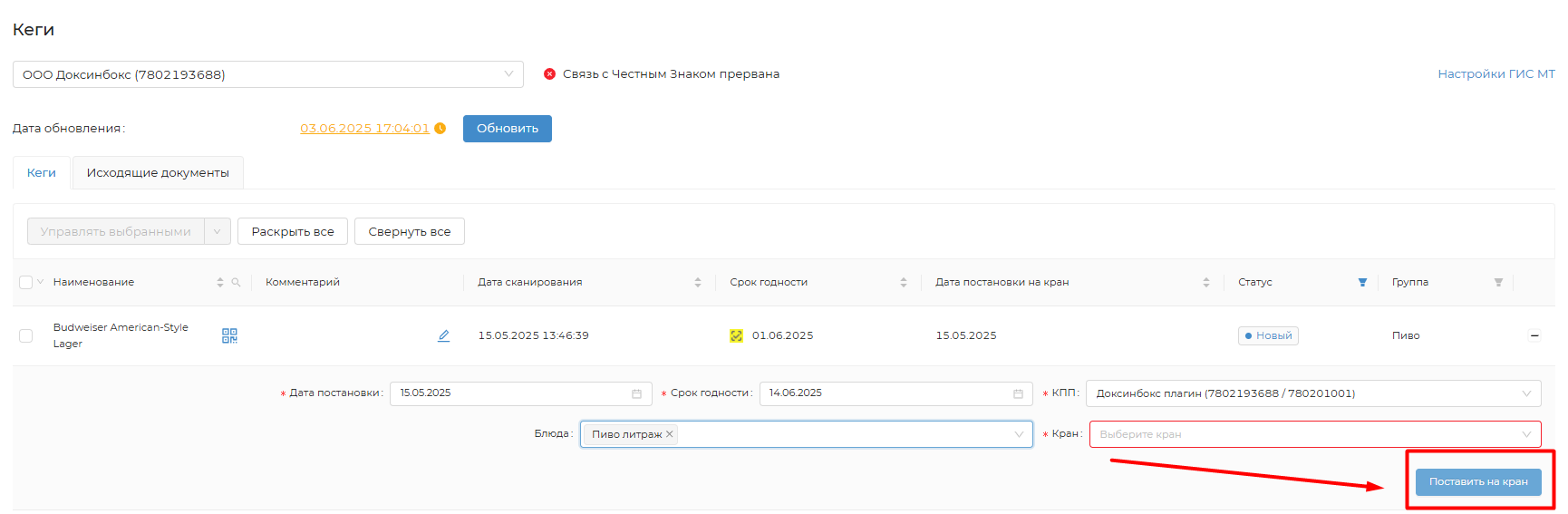Open the Кран selection dropdown
The width and height of the screenshot is (1568, 514).
coord(1314,434)
